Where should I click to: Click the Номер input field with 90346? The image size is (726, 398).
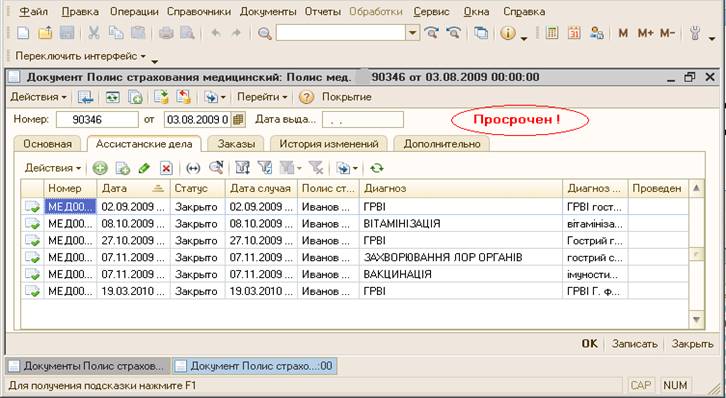pyautogui.click(x=97, y=119)
